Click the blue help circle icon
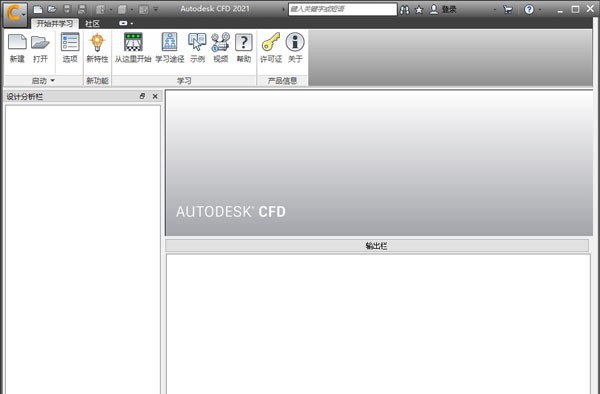This screenshot has height=394, width=600. (529, 10)
